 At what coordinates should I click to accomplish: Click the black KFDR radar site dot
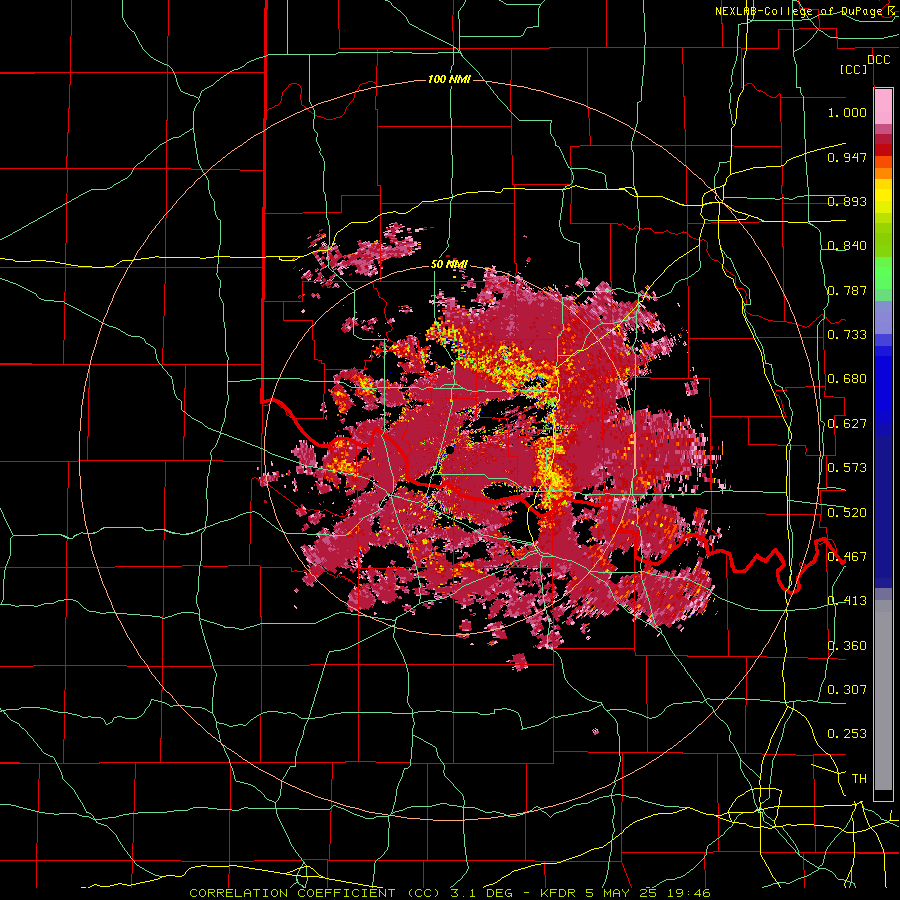tap(450, 451)
